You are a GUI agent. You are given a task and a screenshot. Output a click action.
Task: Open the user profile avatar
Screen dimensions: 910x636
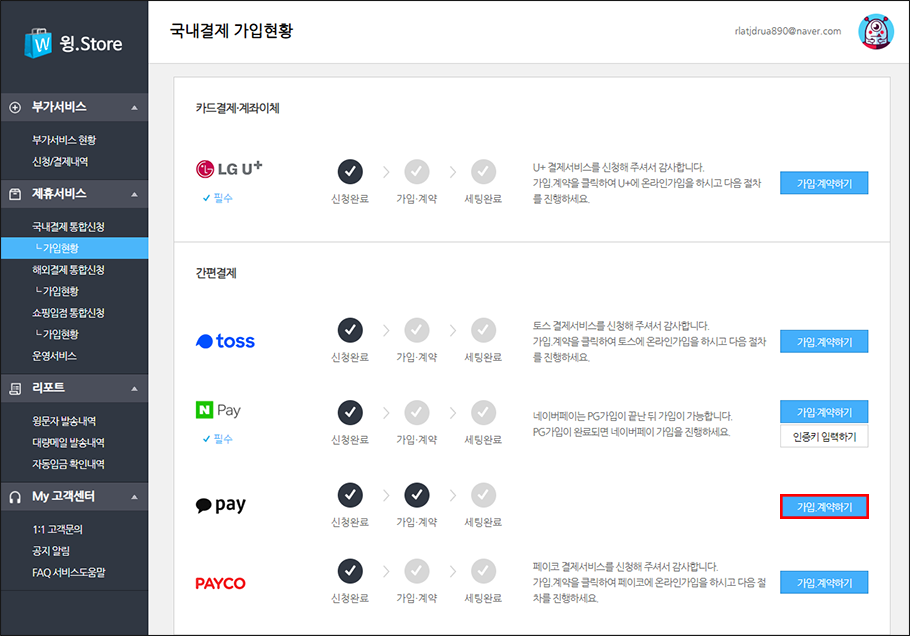tap(876, 31)
